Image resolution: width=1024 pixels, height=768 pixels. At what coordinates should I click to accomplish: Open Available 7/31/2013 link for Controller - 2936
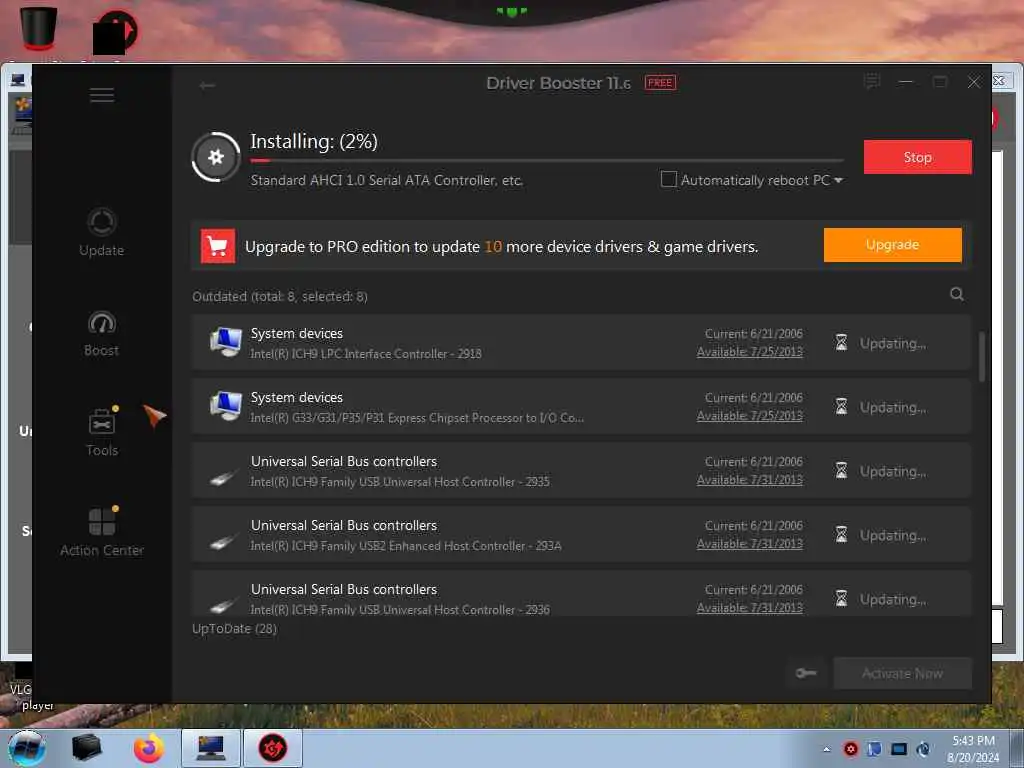tap(750, 608)
